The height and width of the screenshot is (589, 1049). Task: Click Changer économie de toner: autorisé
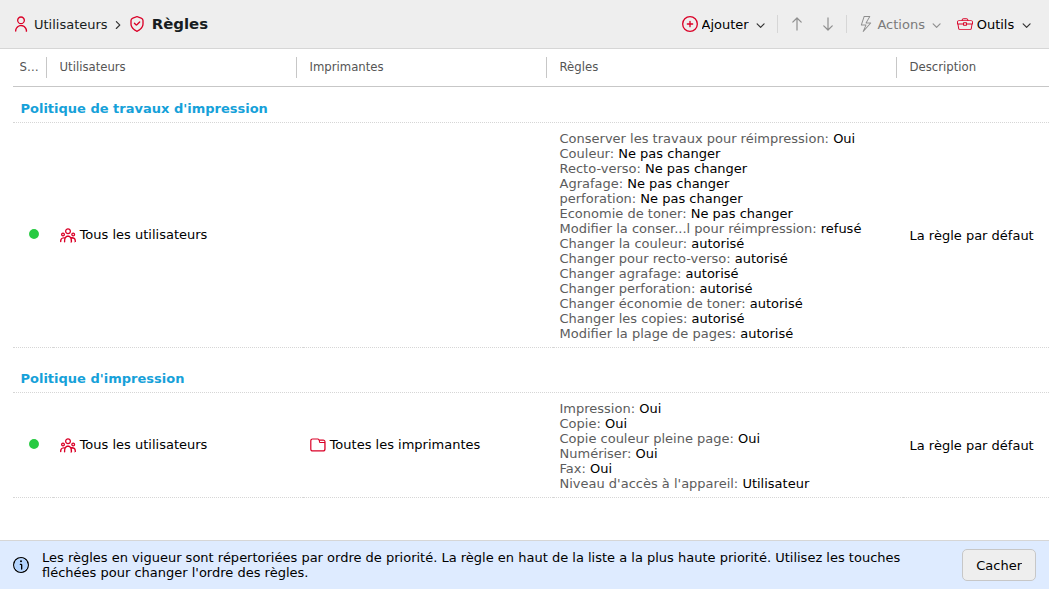pos(681,304)
